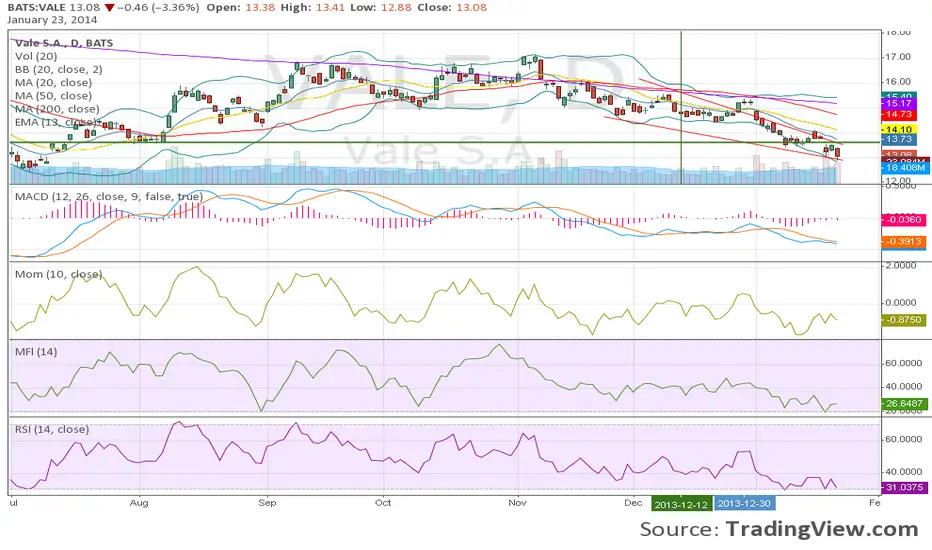
Task: Select the EMA (13, close) indicator label
Action: click(x=56, y=122)
